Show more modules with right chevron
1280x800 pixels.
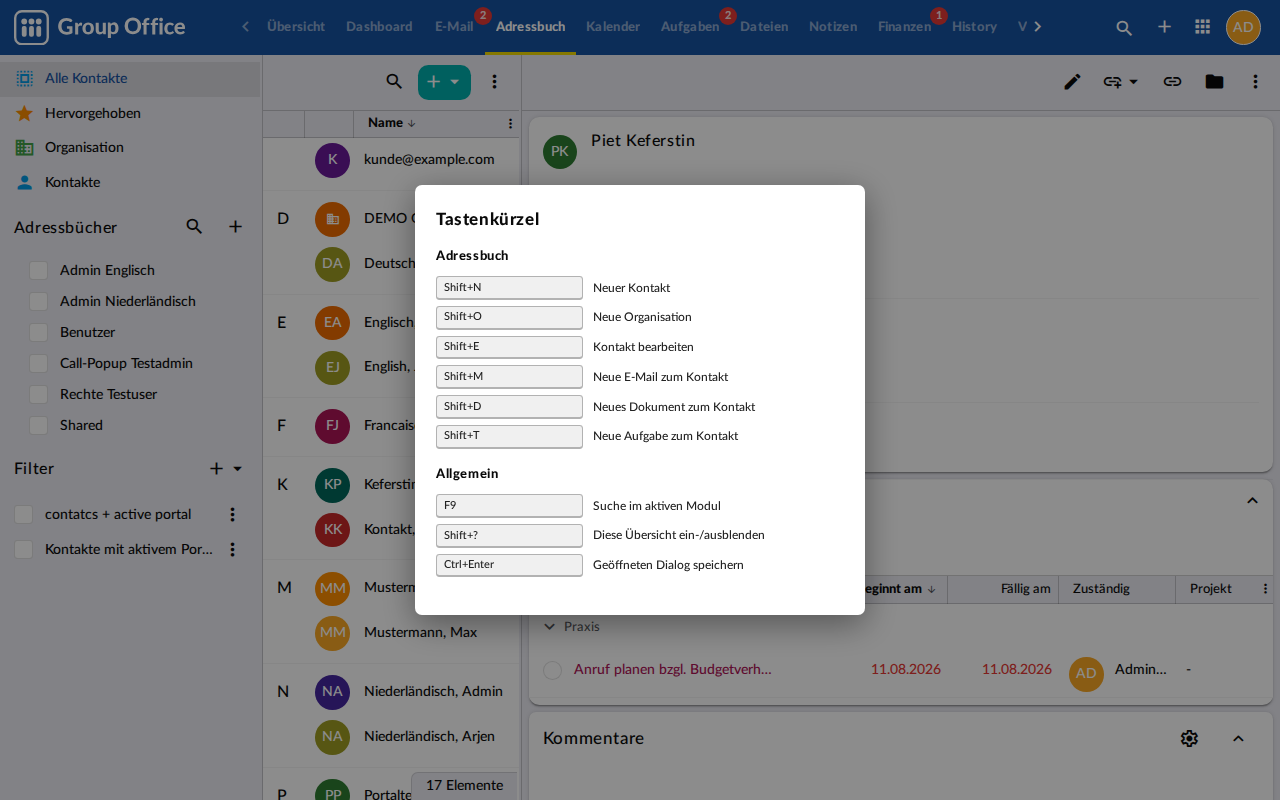click(1038, 27)
